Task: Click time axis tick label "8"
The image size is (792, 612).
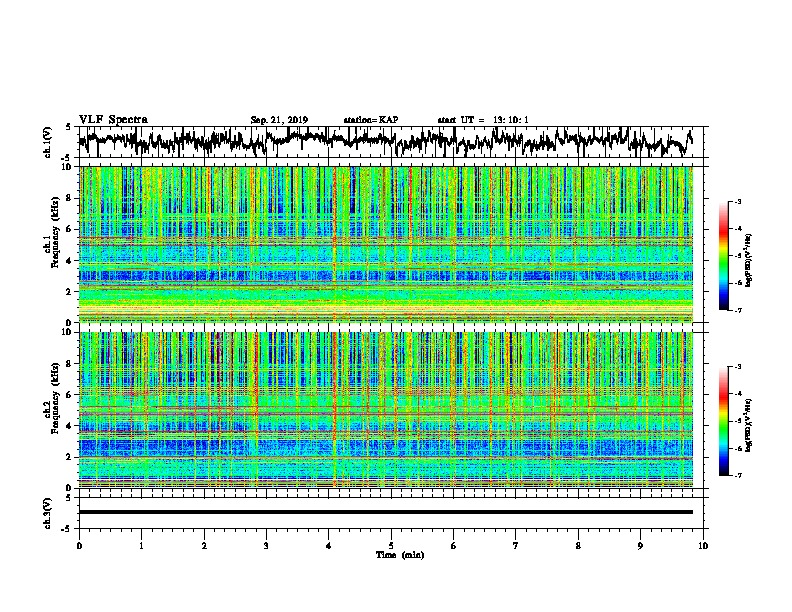Action: [578, 546]
